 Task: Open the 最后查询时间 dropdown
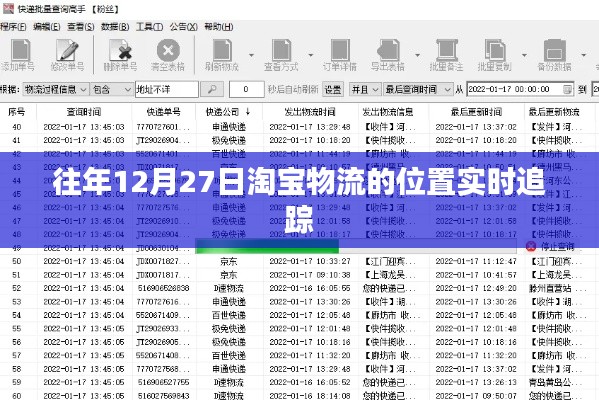coord(418,89)
